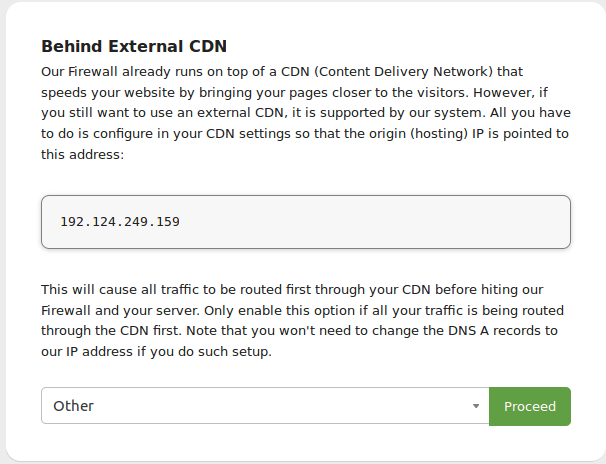
Task: Click the Behind External CDN heading
Action: click(x=134, y=46)
